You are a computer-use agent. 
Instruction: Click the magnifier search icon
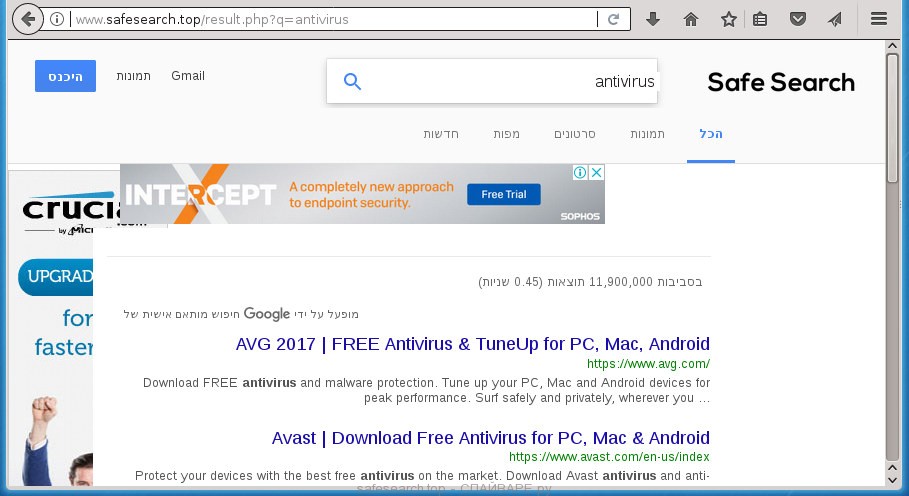[352, 82]
